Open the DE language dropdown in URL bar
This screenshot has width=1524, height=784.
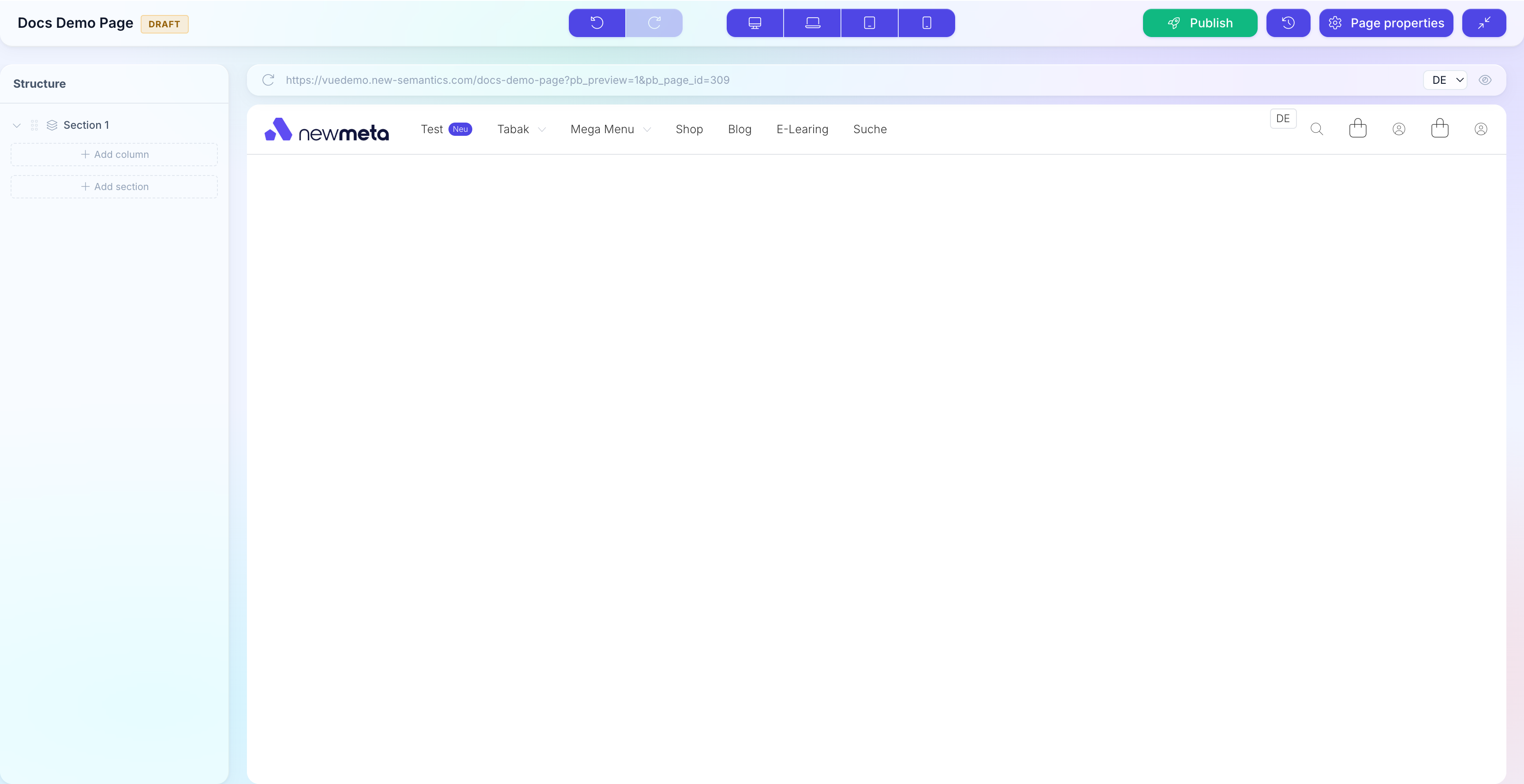coord(1446,80)
